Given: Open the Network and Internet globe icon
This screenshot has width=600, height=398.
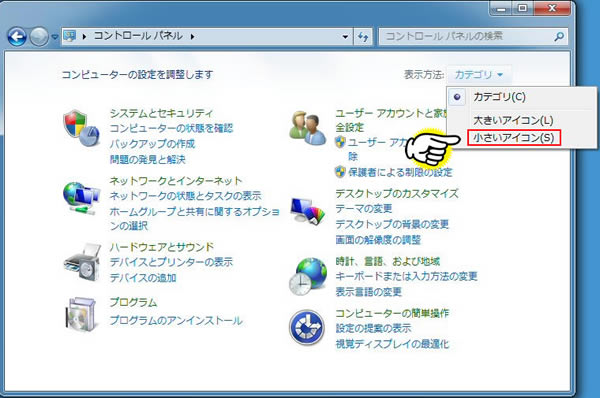Looking at the screenshot, I should click(82, 198).
